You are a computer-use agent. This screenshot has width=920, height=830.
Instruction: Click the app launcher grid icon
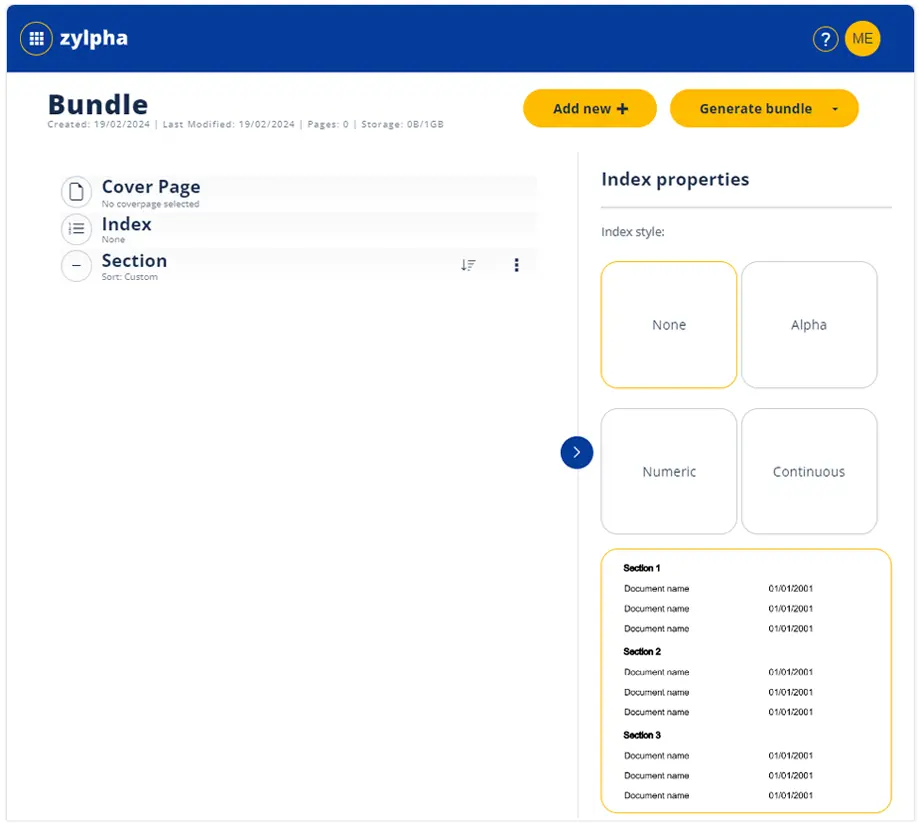coord(36,38)
